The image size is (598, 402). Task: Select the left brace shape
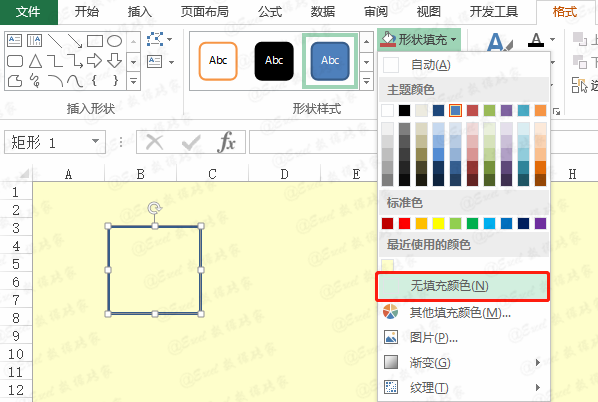click(x=94, y=80)
